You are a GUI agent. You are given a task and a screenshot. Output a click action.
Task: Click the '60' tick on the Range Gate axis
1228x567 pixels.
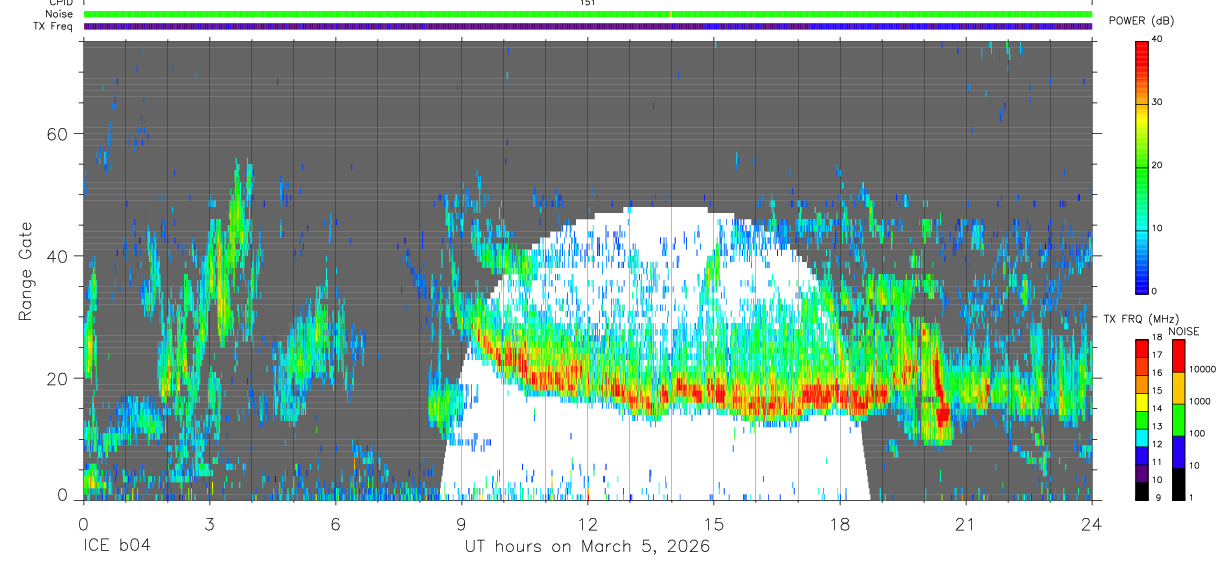click(58, 134)
